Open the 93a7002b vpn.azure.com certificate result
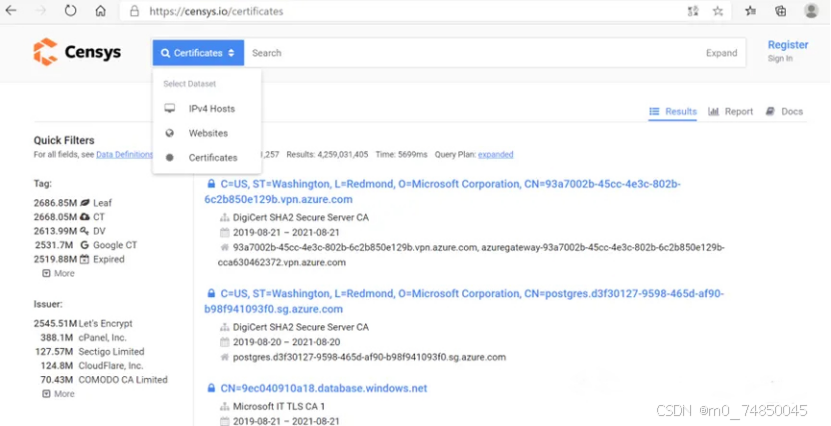This screenshot has height=426, width=831. 443,192
